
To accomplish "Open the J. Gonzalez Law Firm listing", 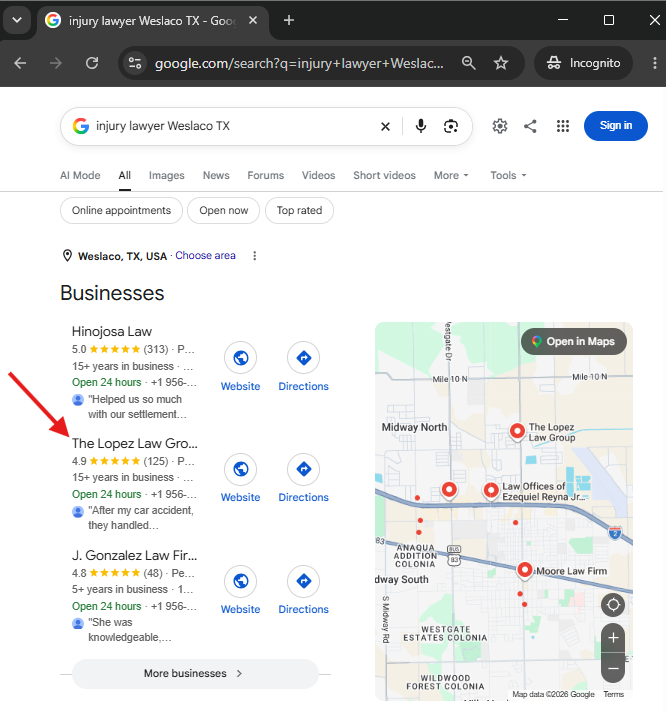I will click(135, 555).
